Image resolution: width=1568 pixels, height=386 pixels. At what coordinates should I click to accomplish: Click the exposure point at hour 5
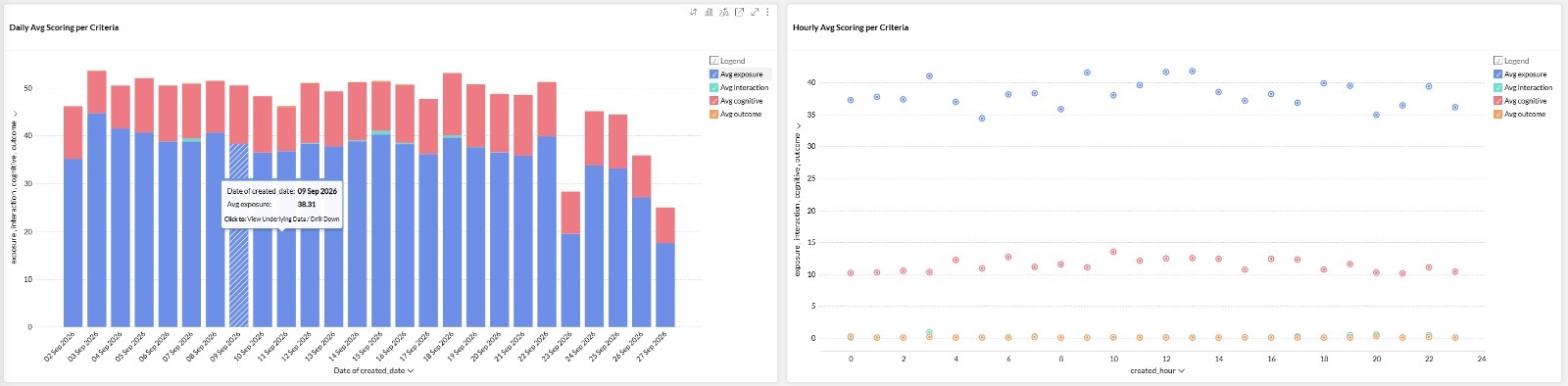tap(982, 119)
